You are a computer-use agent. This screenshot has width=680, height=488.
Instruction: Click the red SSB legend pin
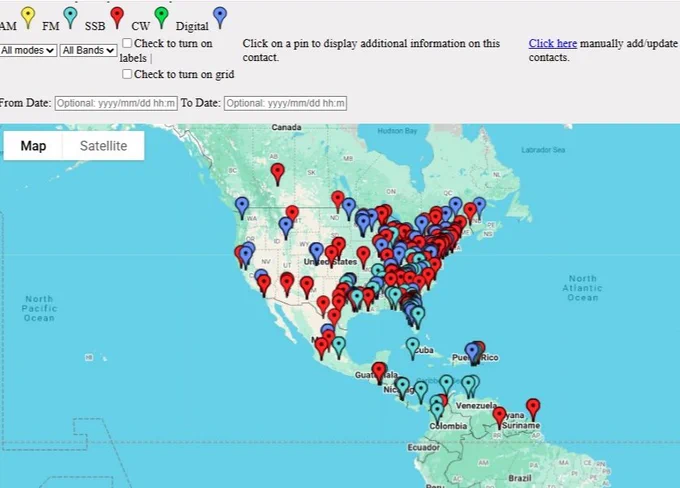[x=117, y=18]
